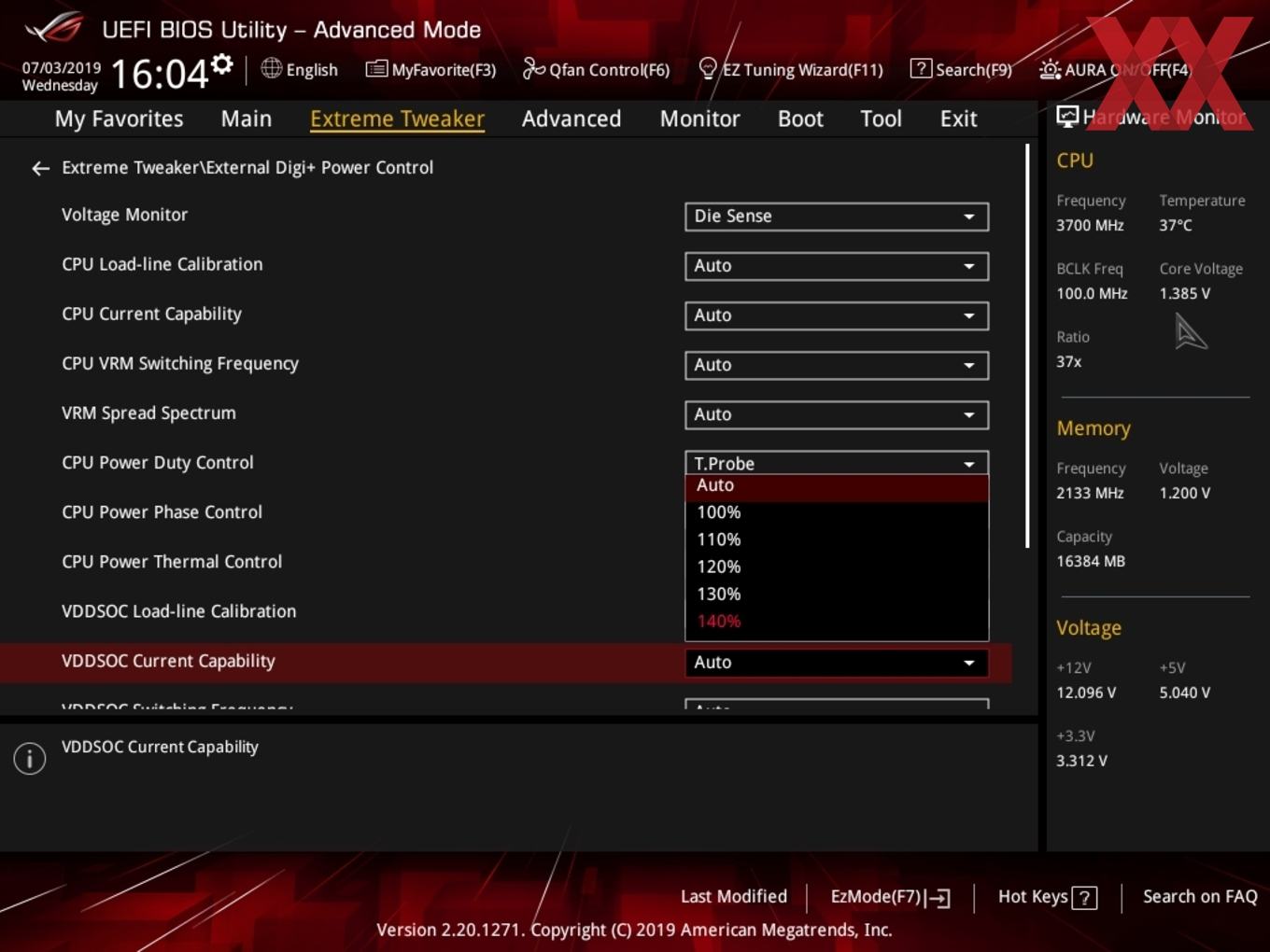Viewport: 1270px width, 952px height.
Task: Open VRM Spread Spectrum dropdown
Action: 837,414
